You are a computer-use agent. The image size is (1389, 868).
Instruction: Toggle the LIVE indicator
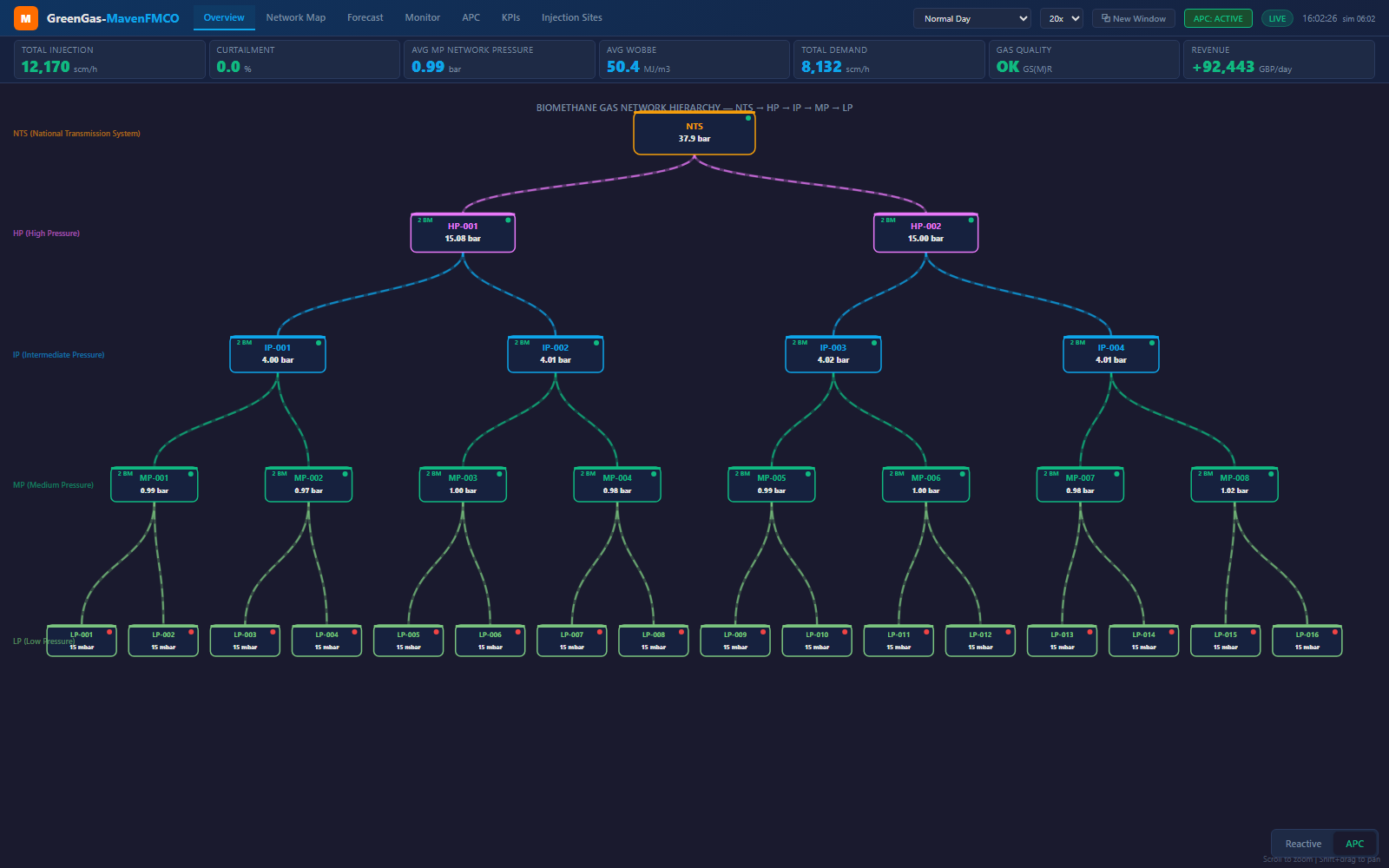[1276, 17]
